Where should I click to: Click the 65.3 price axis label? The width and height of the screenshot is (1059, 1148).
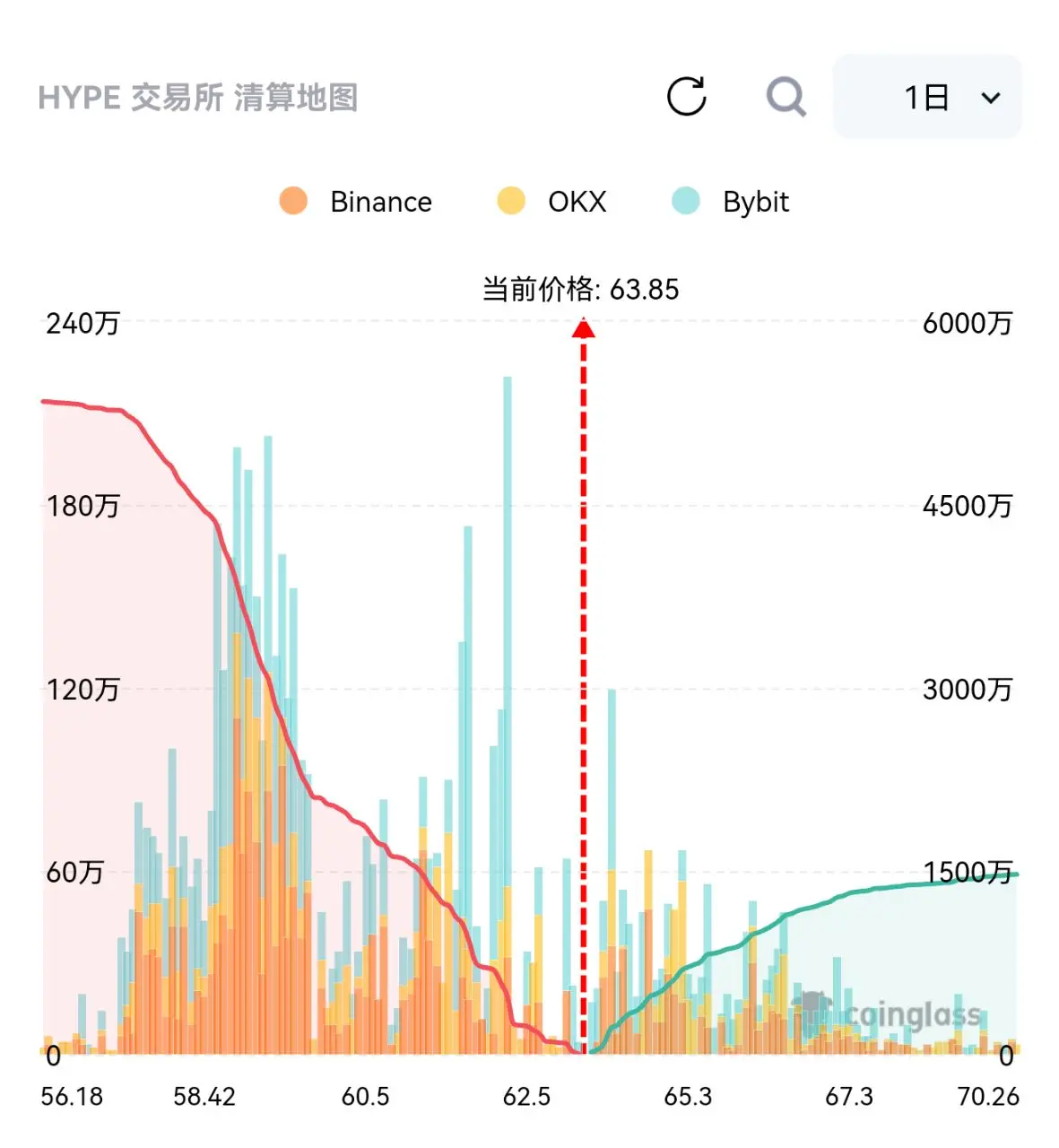(x=688, y=1096)
